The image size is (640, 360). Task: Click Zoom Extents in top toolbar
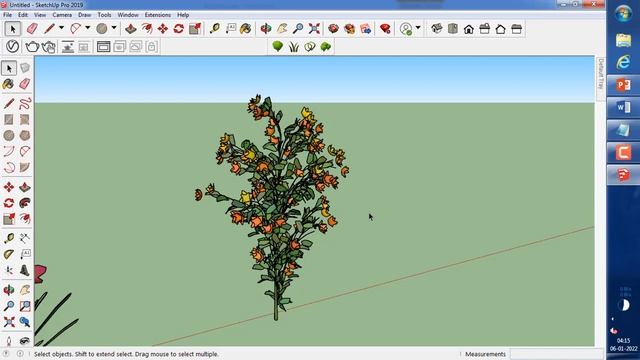[x=314, y=29]
